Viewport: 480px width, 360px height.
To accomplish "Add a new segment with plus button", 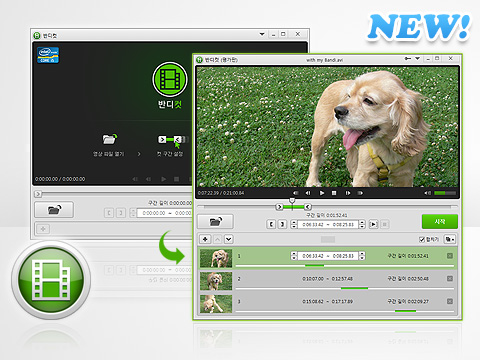I will click(205, 239).
